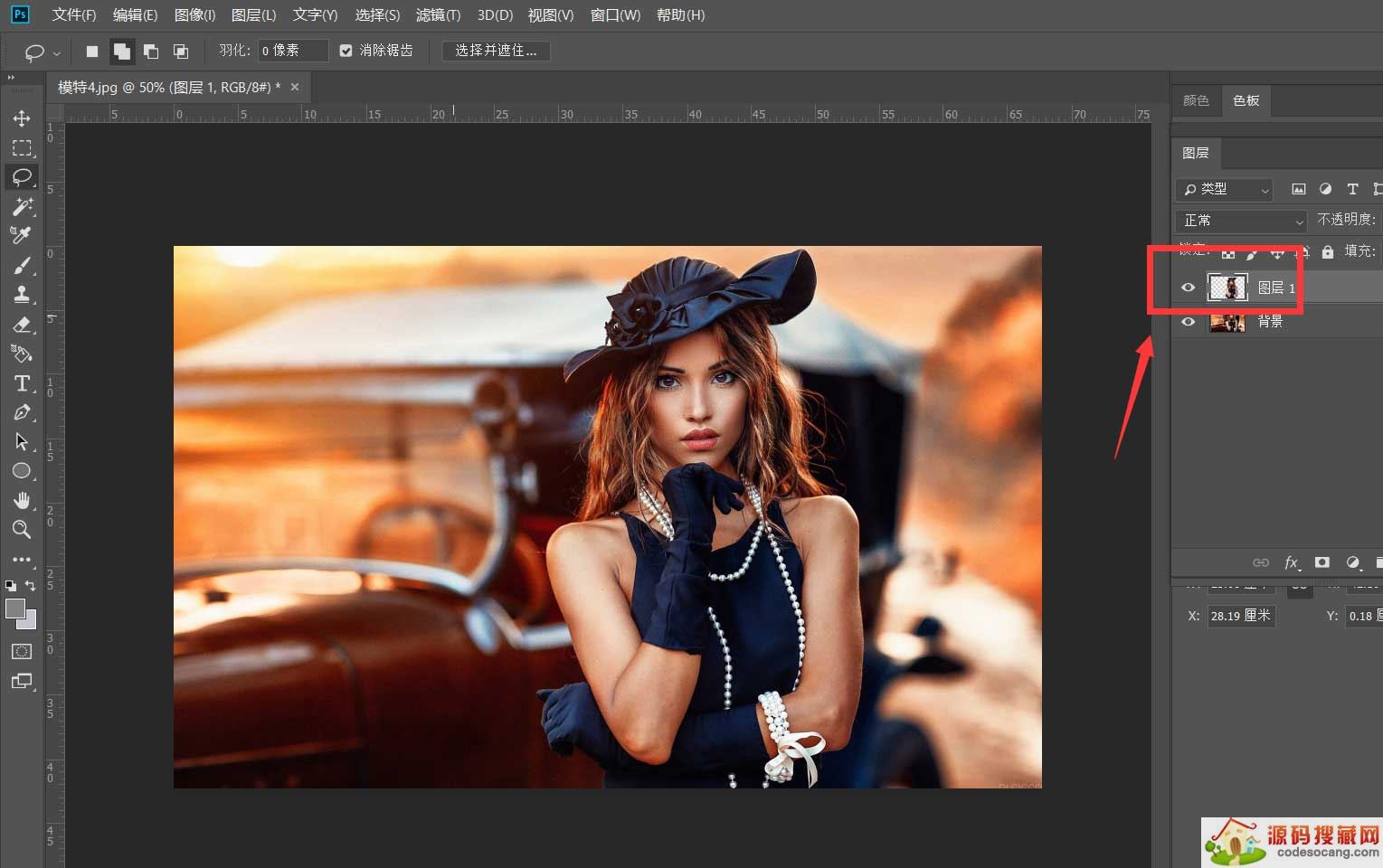Open the Edit Toolbar three-dots menu
The width and height of the screenshot is (1383, 868).
click(22, 560)
